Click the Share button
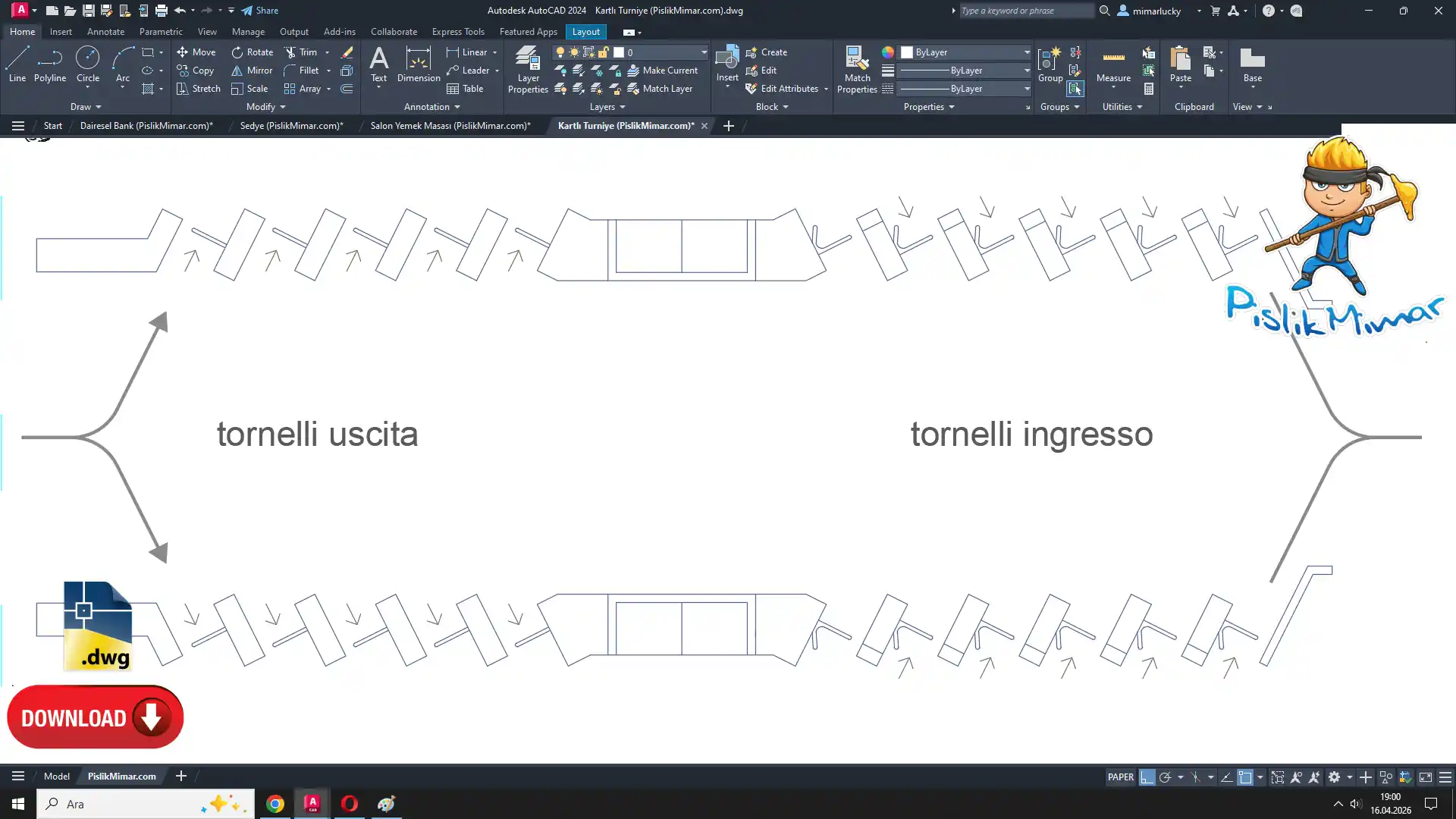This screenshot has width=1456, height=819. pyautogui.click(x=260, y=11)
